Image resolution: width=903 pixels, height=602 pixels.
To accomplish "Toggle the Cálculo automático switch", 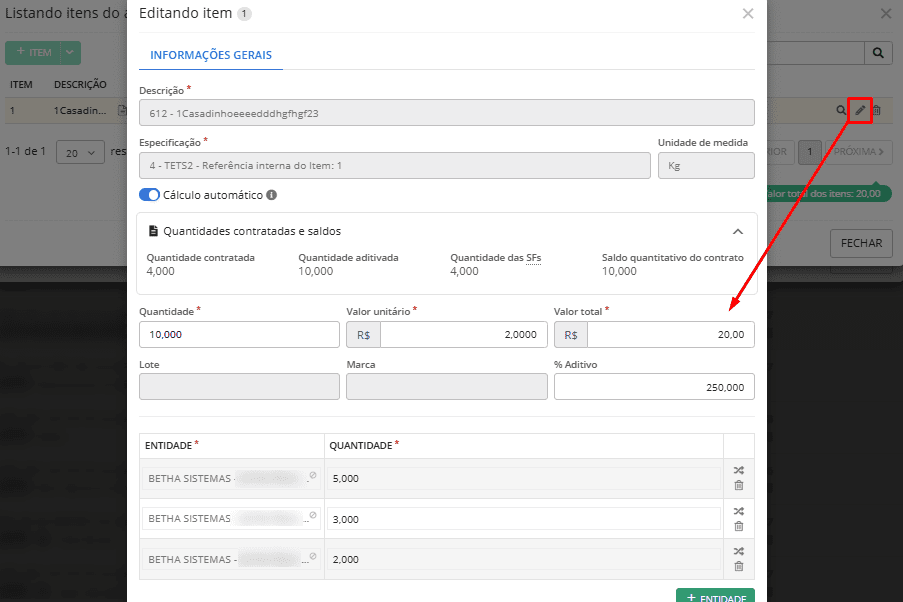I will [x=150, y=195].
